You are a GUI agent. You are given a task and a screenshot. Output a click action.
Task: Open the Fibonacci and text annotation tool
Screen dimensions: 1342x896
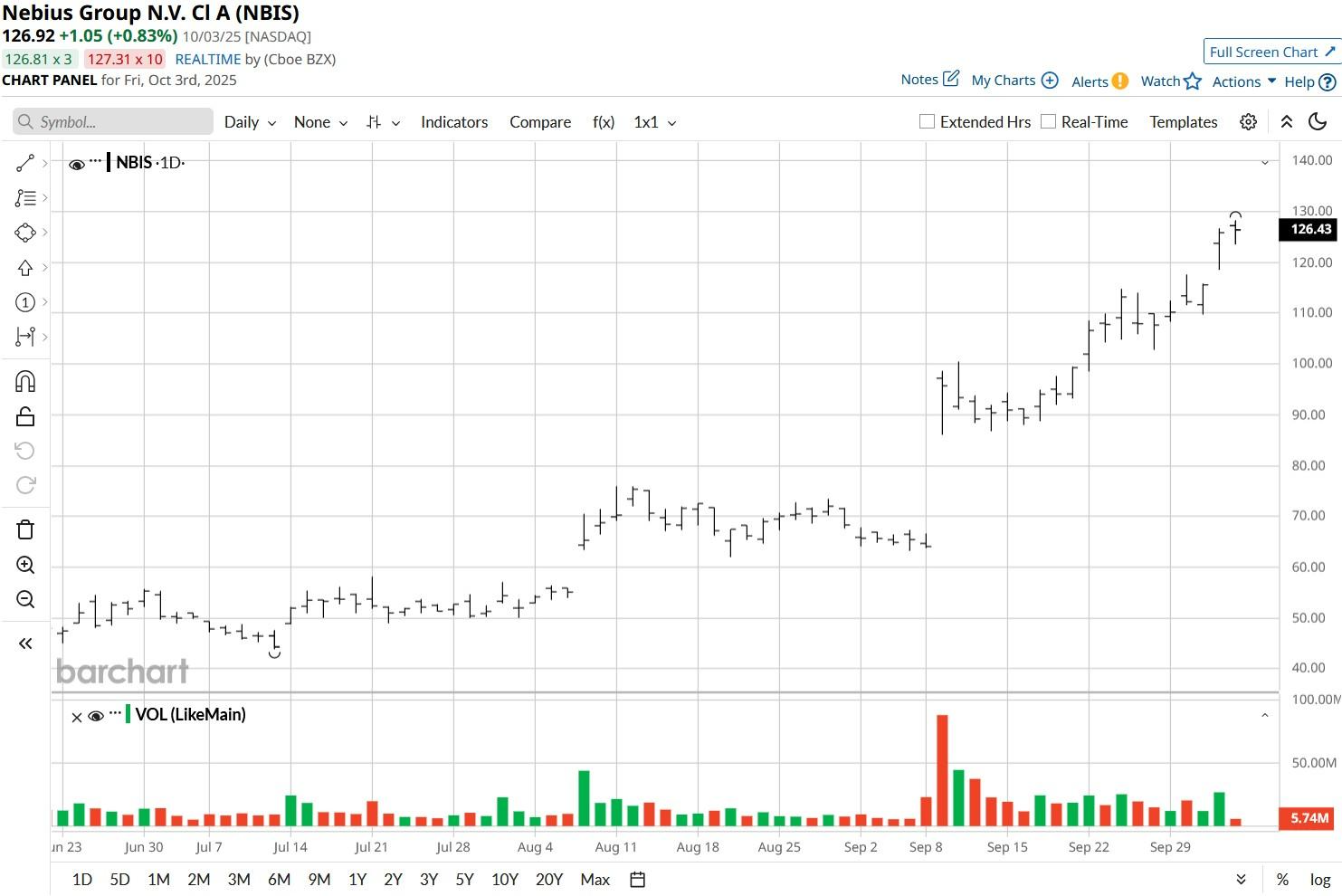click(25, 197)
